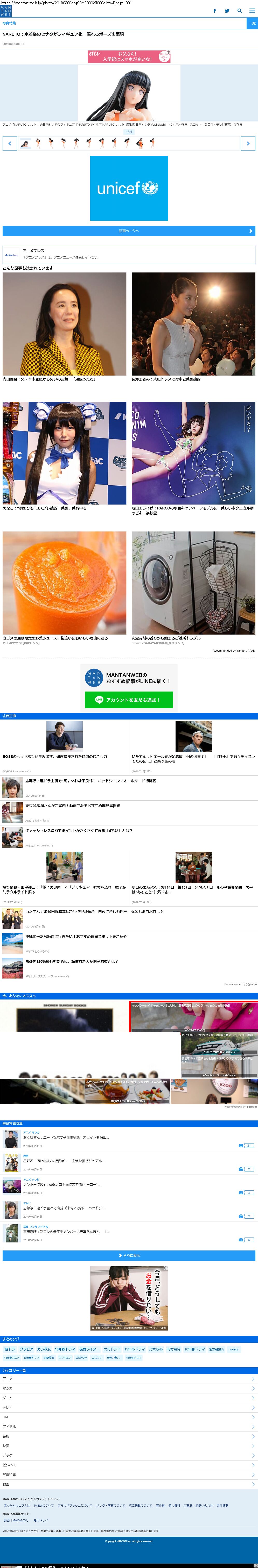Click the 記事ページへ blue button
258x1568 pixels.
click(x=129, y=231)
